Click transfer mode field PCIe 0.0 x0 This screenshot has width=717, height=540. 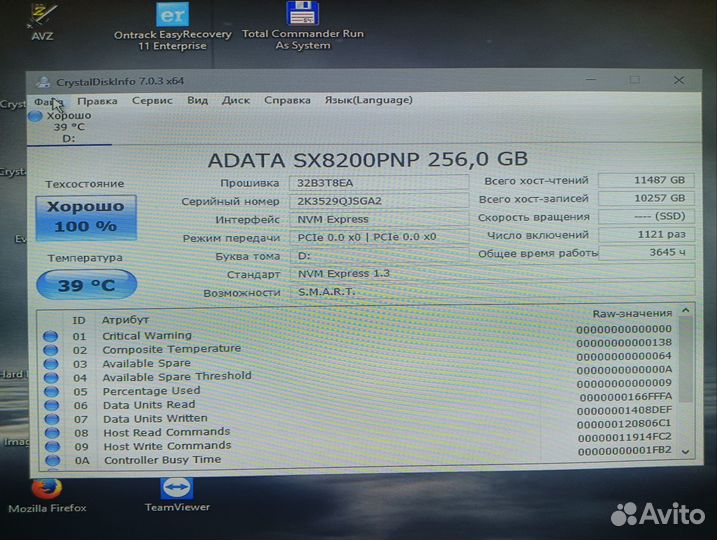[x=379, y=237]
